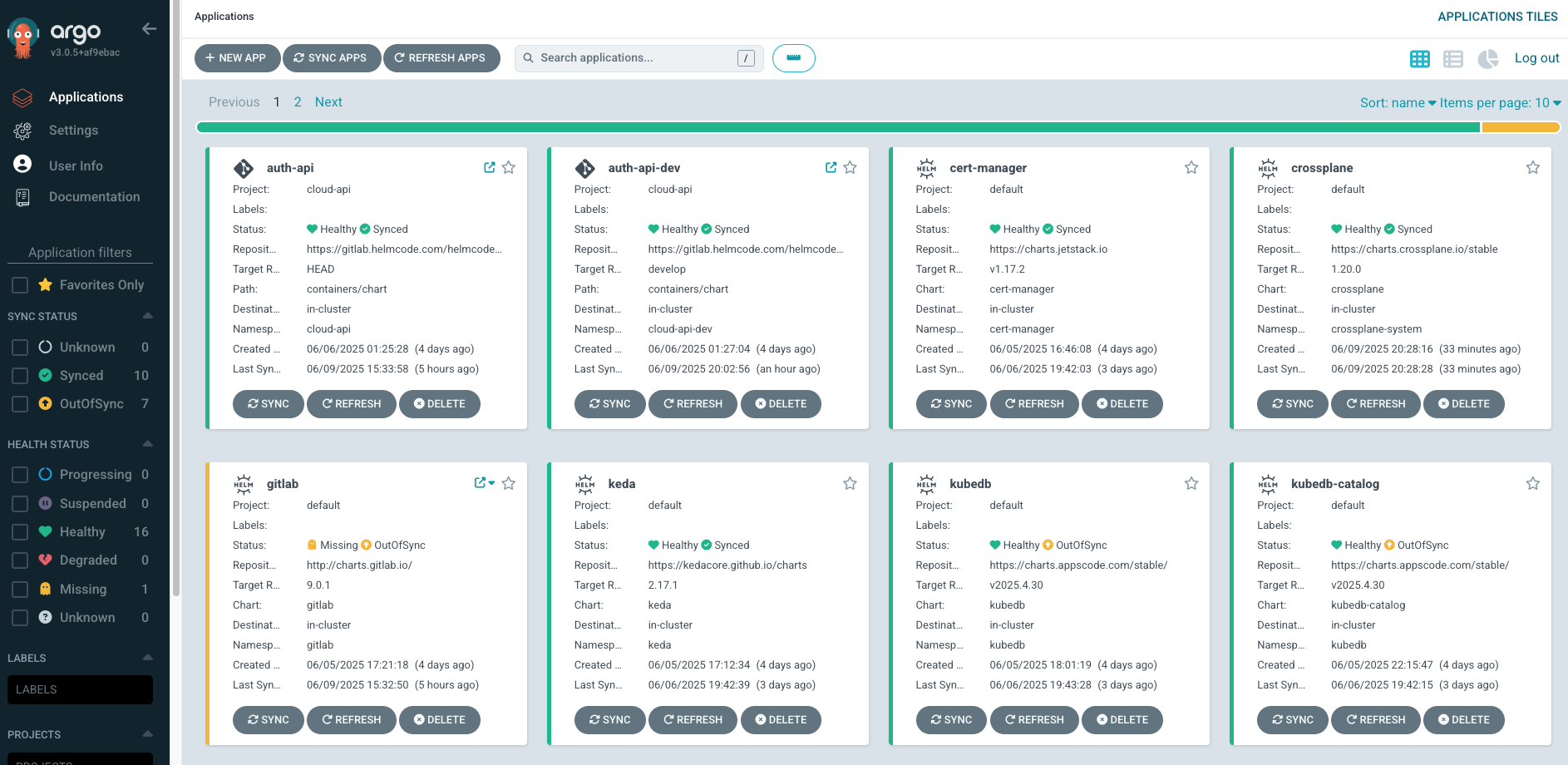Select the tiles view icon
Image resolution: width=1568 pixels, height=765 pixels.
(x=1420, y=58)
